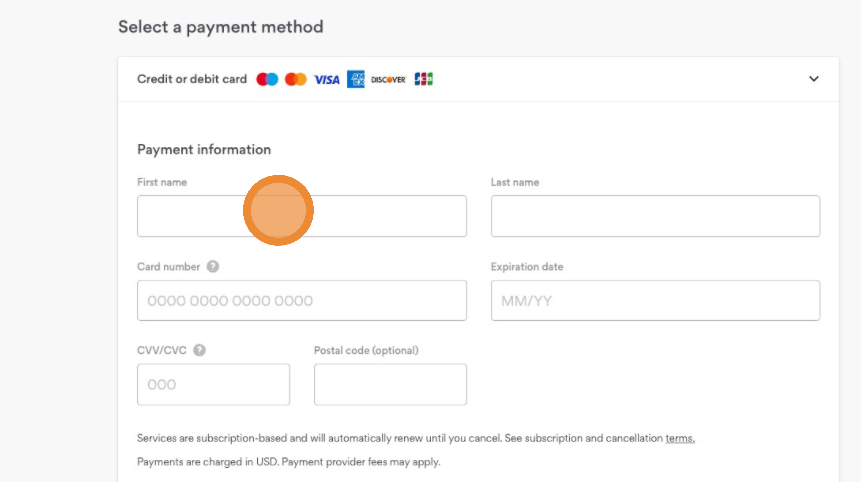Screen dimensions: 861x482
Task: Collapse the Credit or debit card chevron
Action: (814, 79)
